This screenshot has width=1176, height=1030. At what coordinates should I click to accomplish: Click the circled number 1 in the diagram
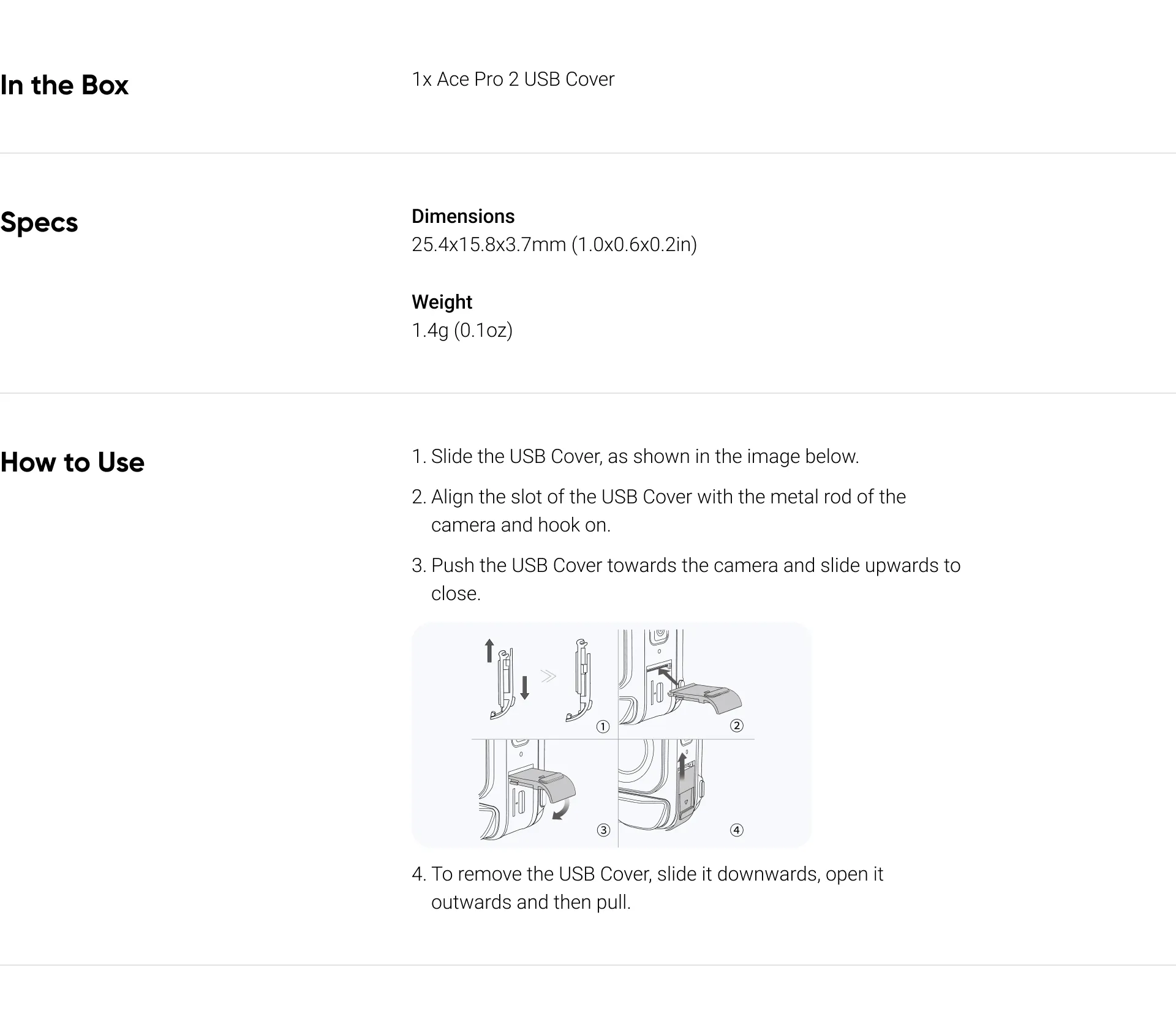tap(603, 727)
